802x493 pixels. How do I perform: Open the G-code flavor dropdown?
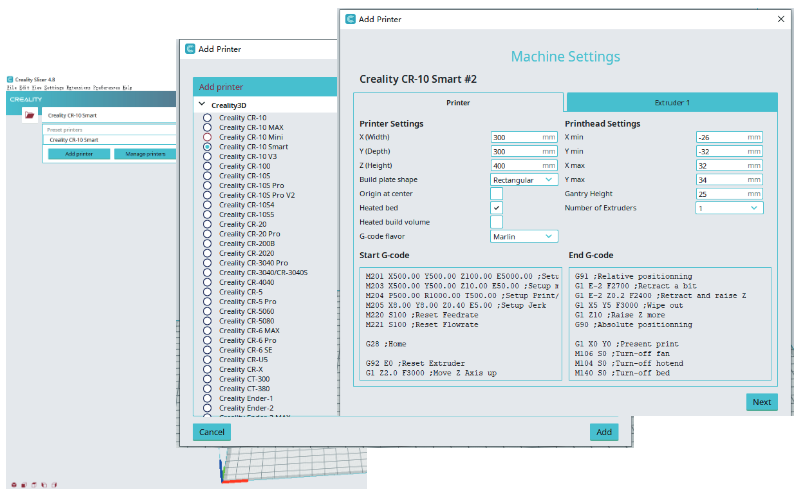524,236
